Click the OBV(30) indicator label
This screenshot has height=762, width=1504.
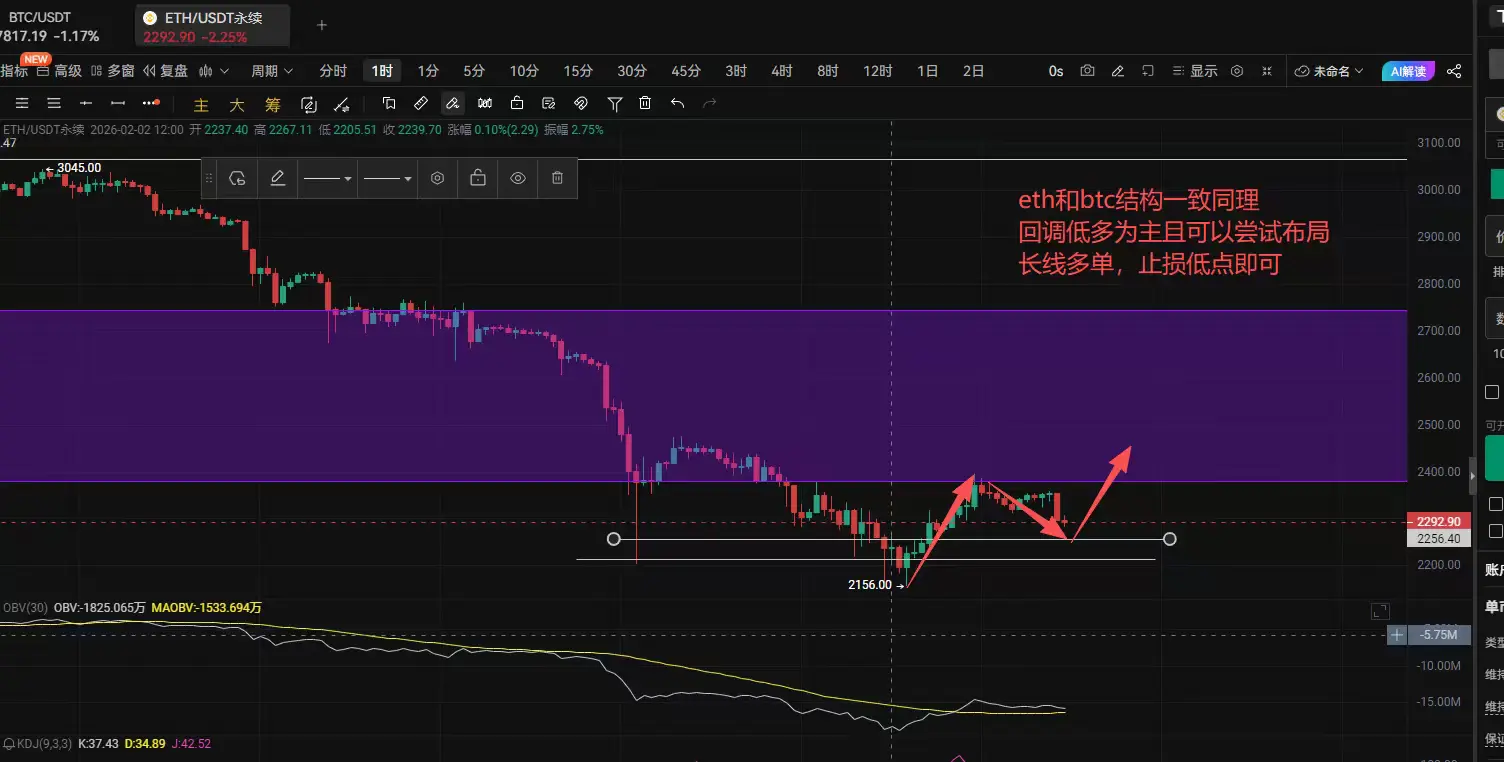pyautogui.click(x=25, y=607)
